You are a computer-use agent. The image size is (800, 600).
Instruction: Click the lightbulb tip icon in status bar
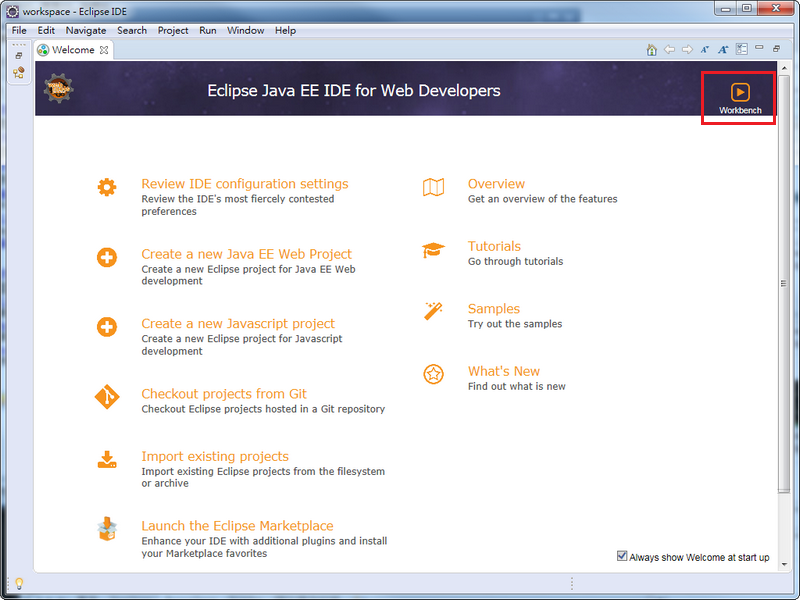pos(18,583)
